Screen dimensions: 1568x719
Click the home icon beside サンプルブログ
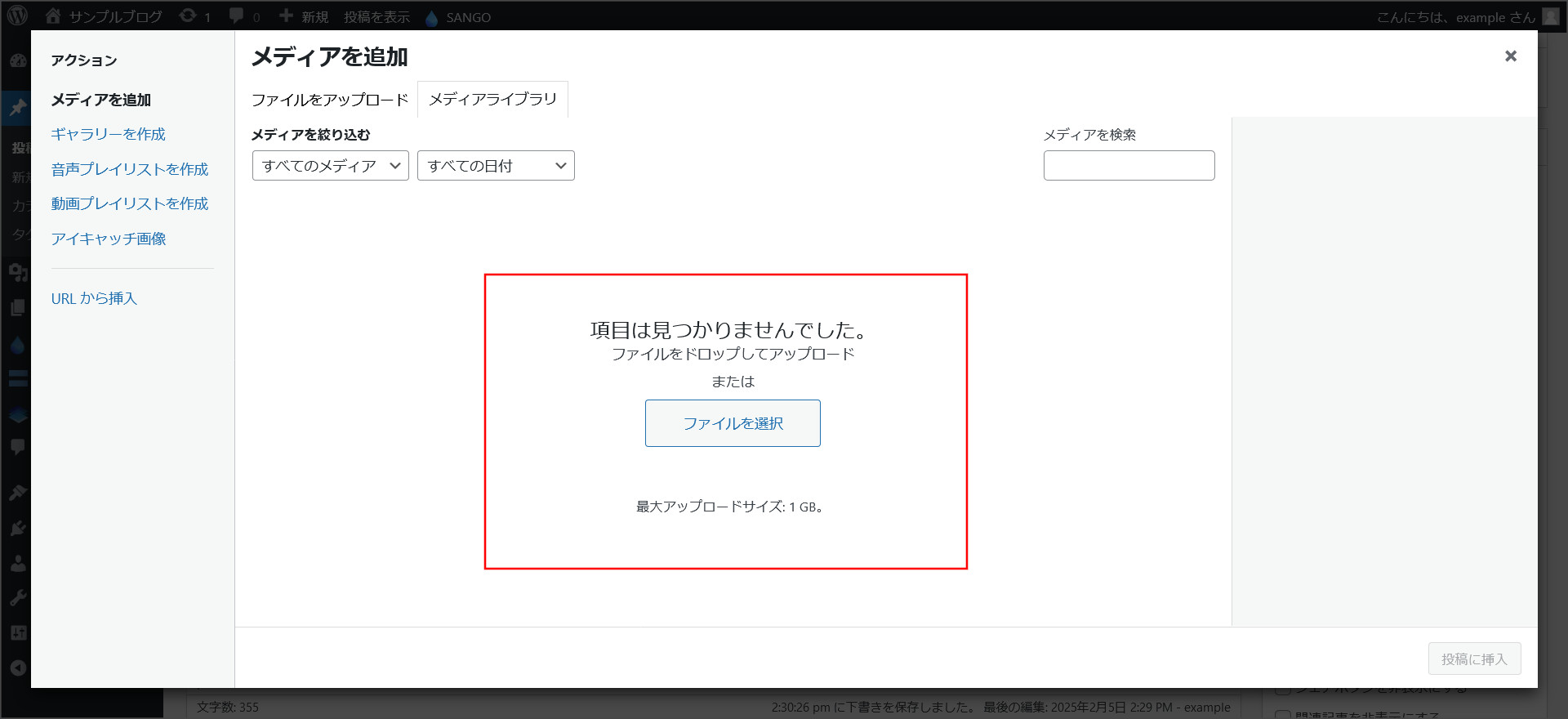pos(53,16)
